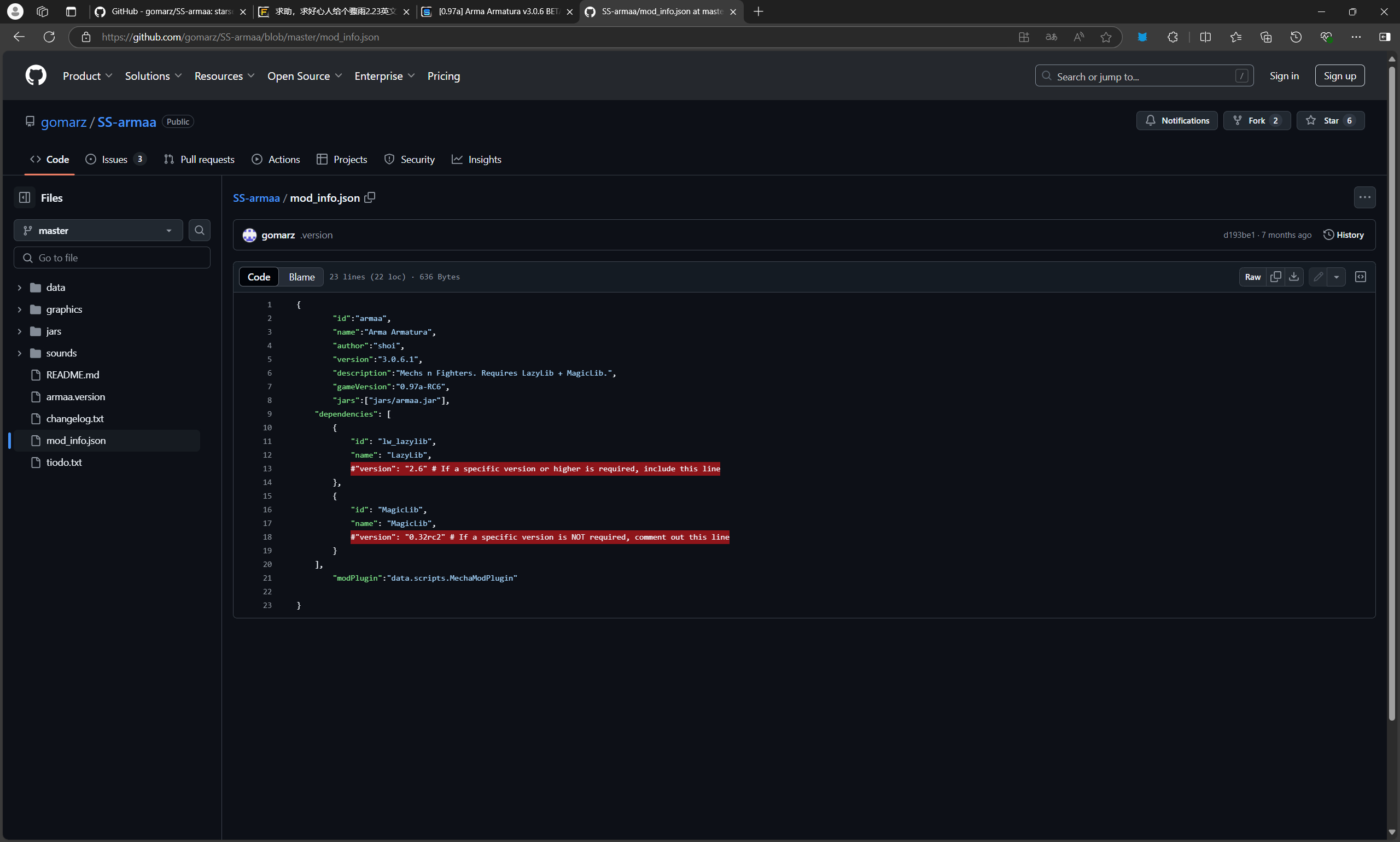
Task: Open the gomarz user profile link
Action: point(62,122)
